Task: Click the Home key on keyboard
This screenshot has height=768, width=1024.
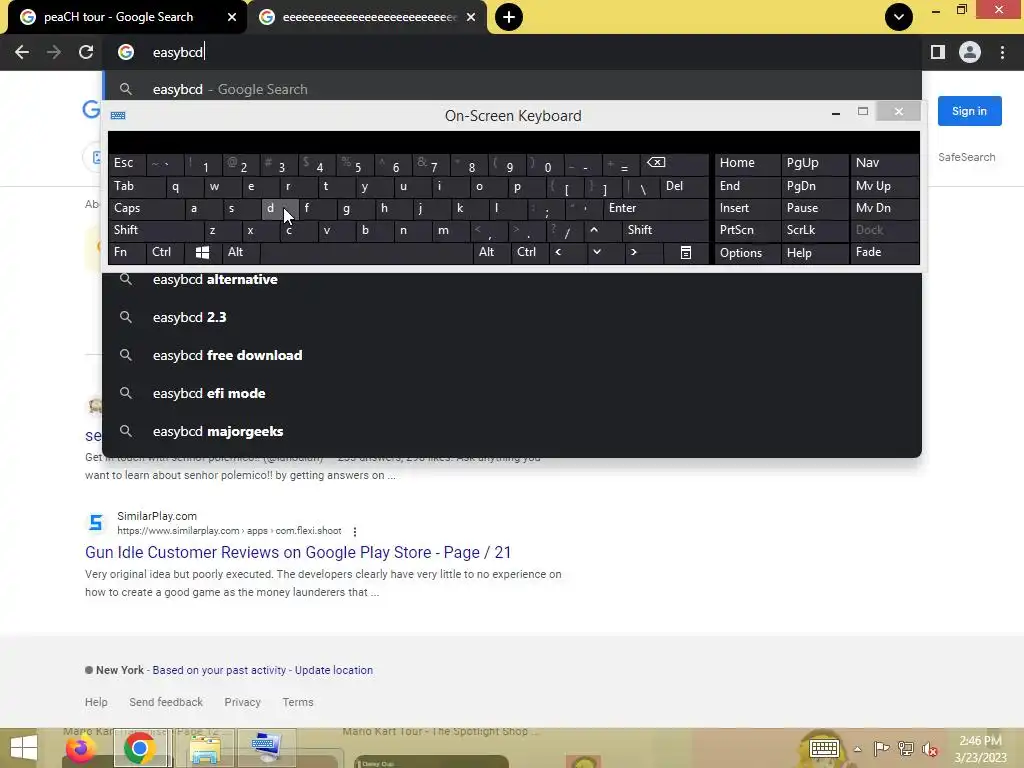Action: 748,163
